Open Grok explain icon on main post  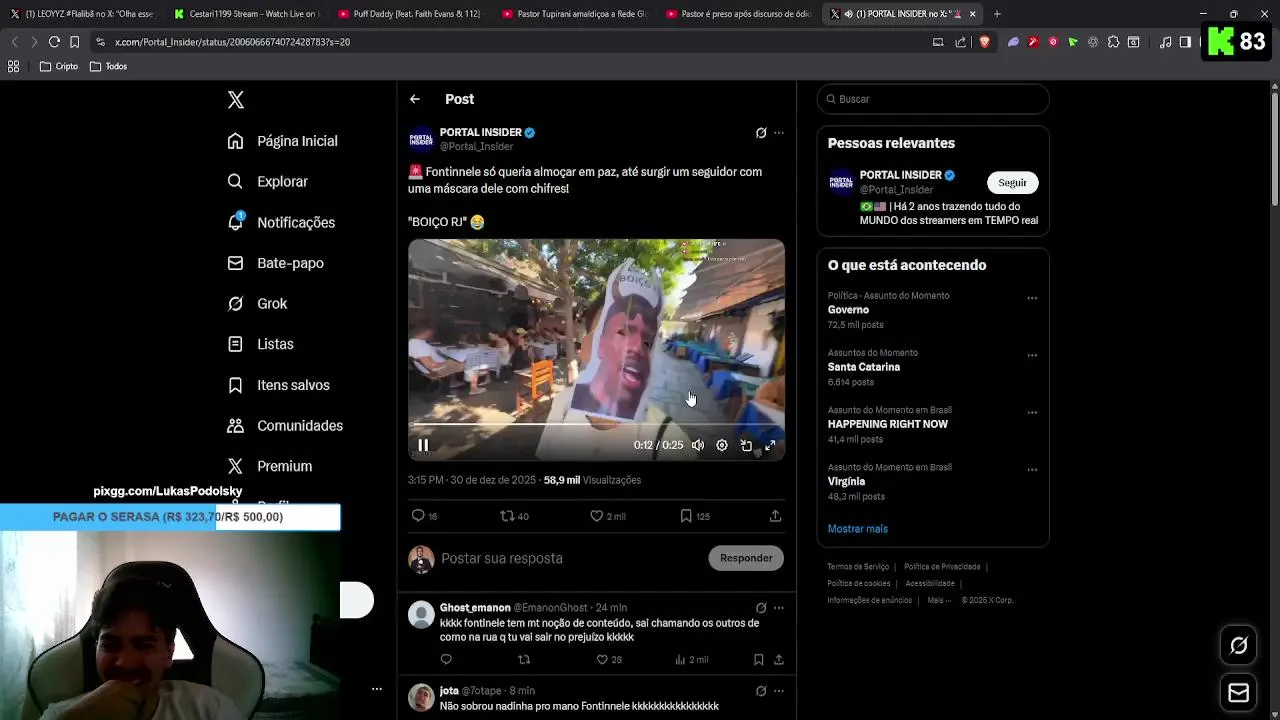[761, 133]
